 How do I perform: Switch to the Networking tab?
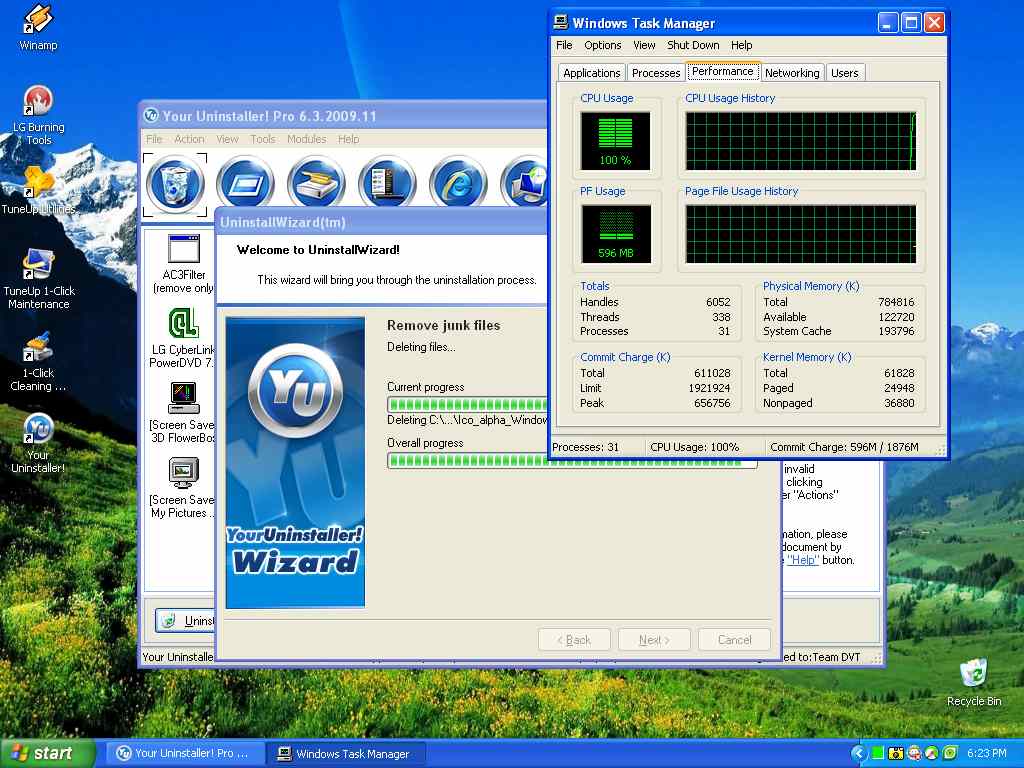click(x=792, y=72)
